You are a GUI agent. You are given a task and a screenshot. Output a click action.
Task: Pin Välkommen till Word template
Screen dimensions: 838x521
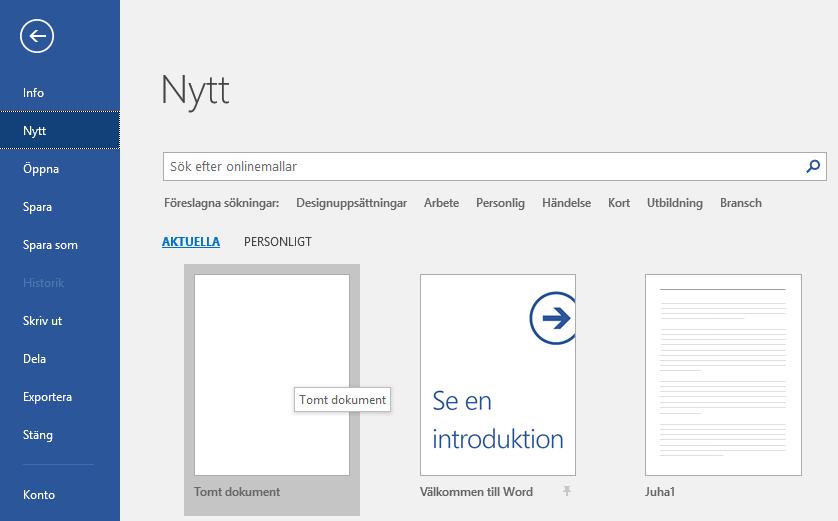(x=567, y=491)
